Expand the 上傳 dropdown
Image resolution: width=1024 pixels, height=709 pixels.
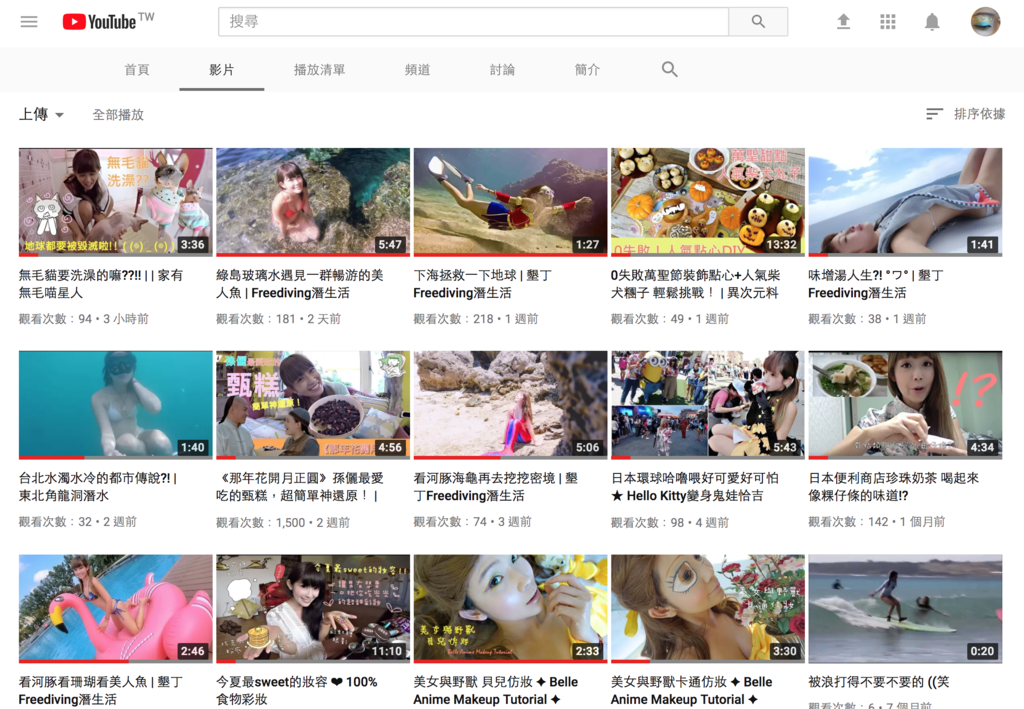click(x=42, y=114)
